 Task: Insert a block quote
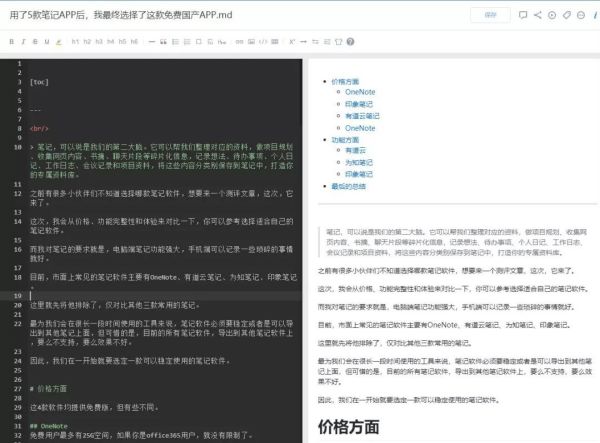[x=163, y=42]
